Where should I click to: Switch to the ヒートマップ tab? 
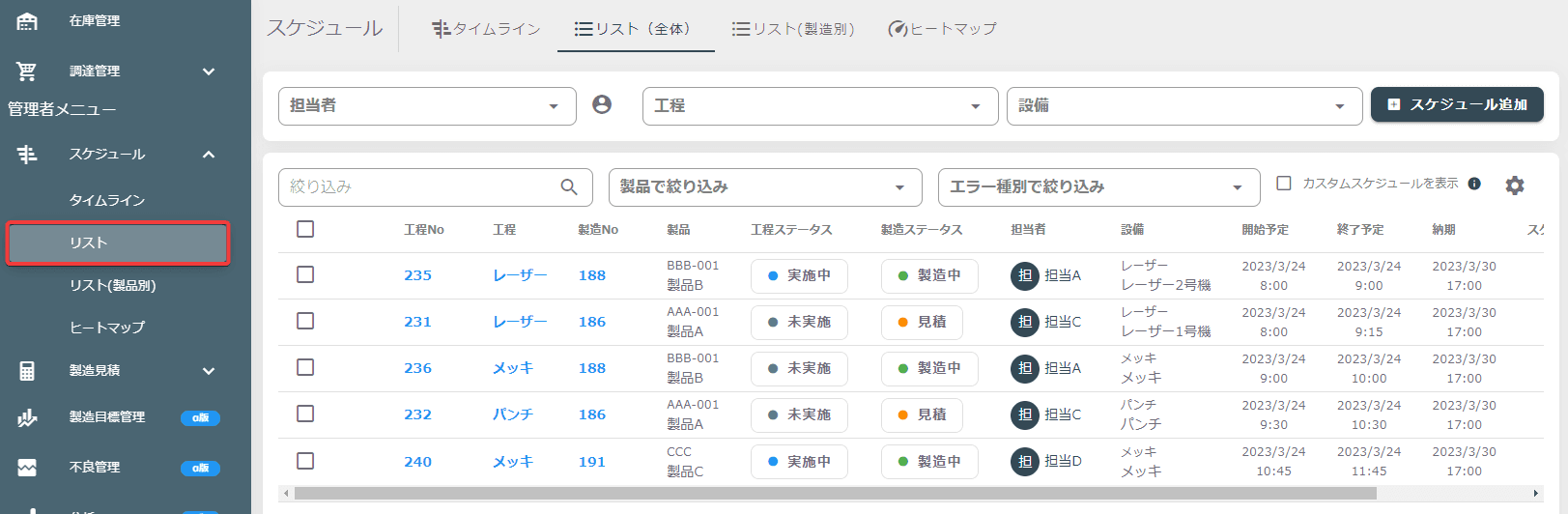tap(942, 29)
